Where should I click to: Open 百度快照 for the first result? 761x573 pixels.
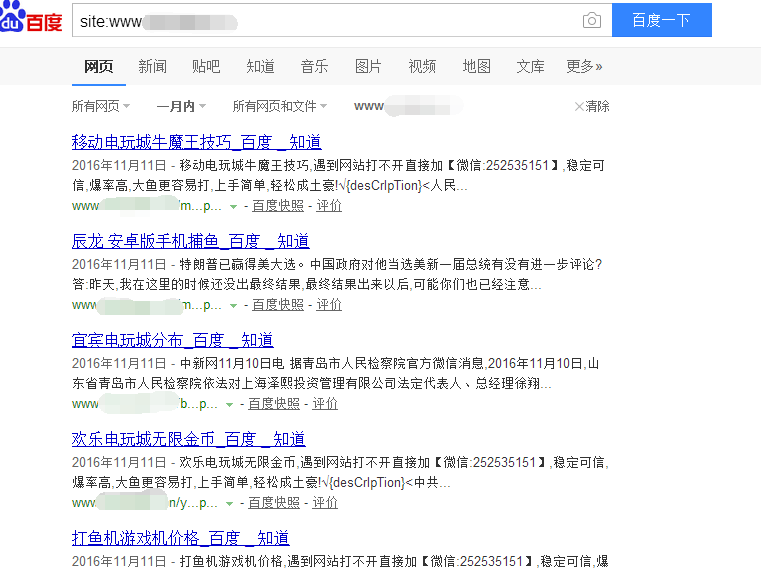coord(277,206)
